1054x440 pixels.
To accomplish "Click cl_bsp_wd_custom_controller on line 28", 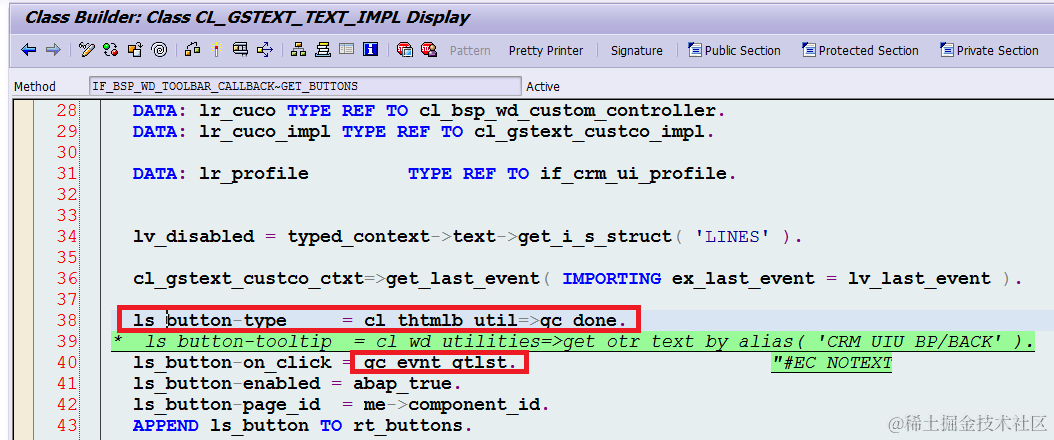I will coord(567,110).
